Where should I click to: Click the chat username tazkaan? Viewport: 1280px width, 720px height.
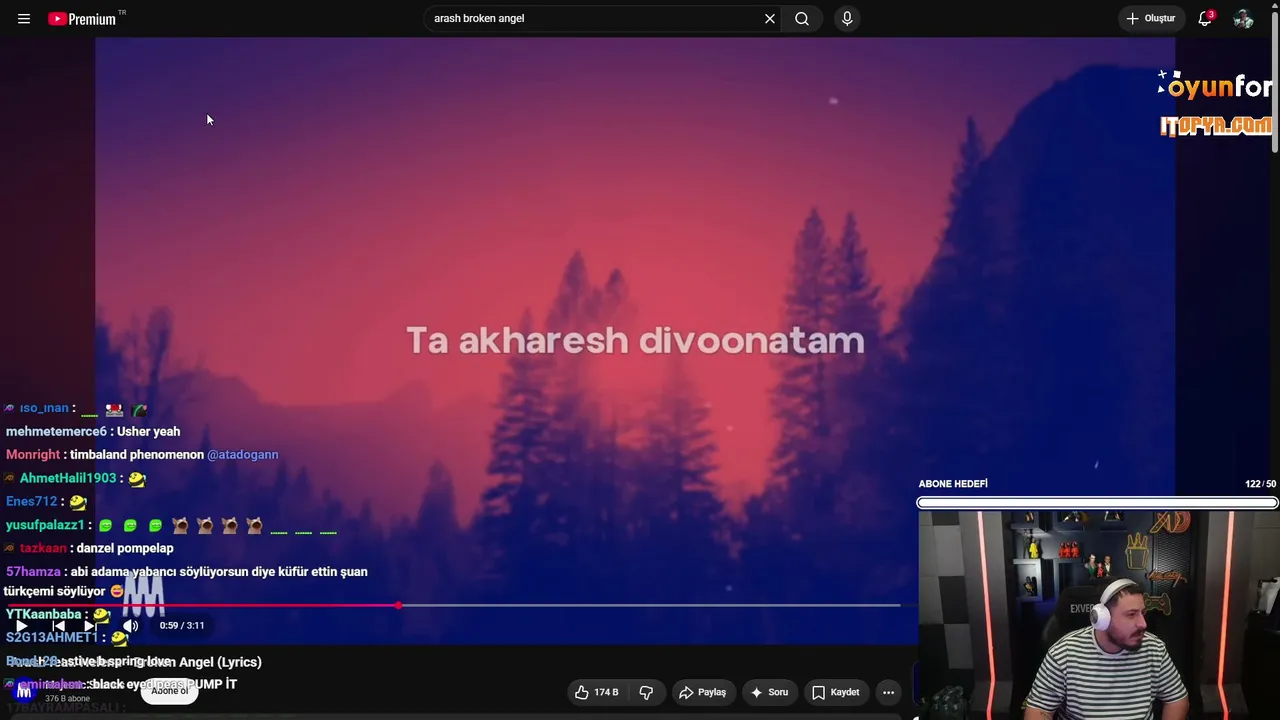(x=43, y=548)
